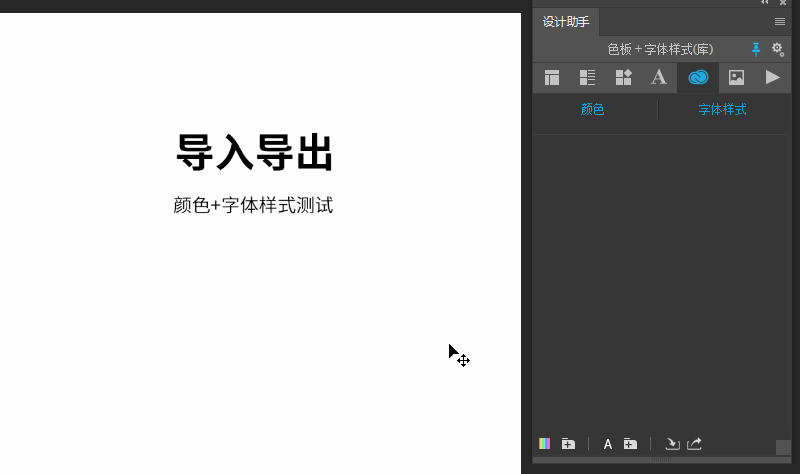The image size is (800, 474).
Task: Click the panel bottom resize grip handle
Action: click(661, 459)
